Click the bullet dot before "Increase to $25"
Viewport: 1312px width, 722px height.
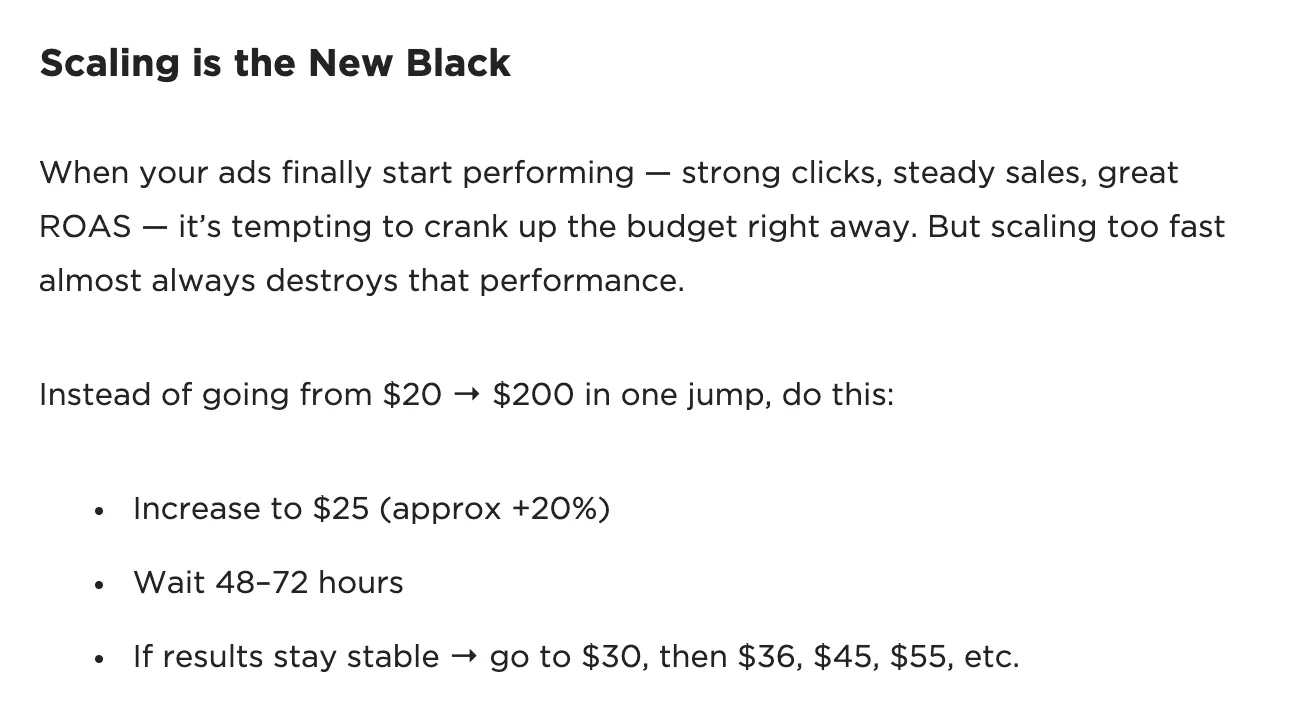[98, 512]
